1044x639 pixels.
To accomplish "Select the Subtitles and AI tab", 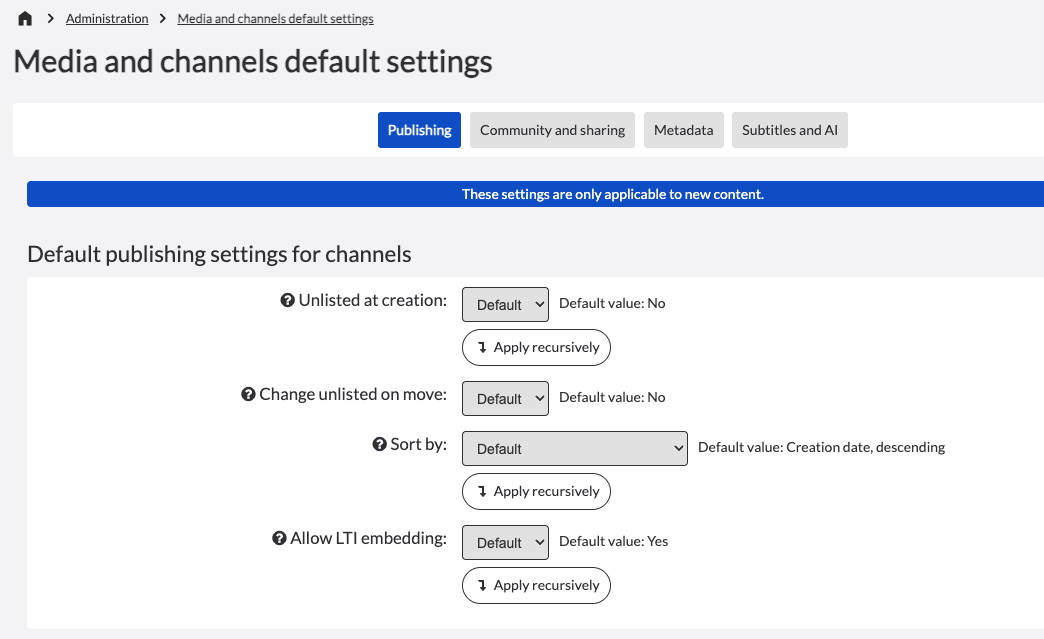I will click(789, 130).
